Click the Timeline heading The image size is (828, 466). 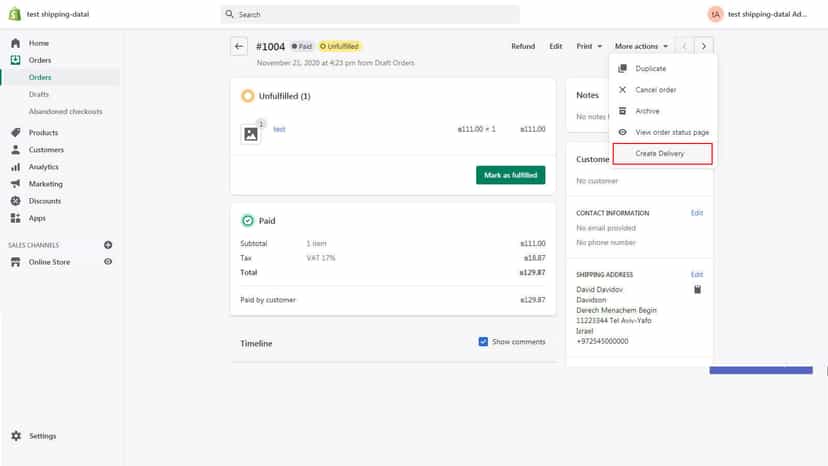point(256,343)
